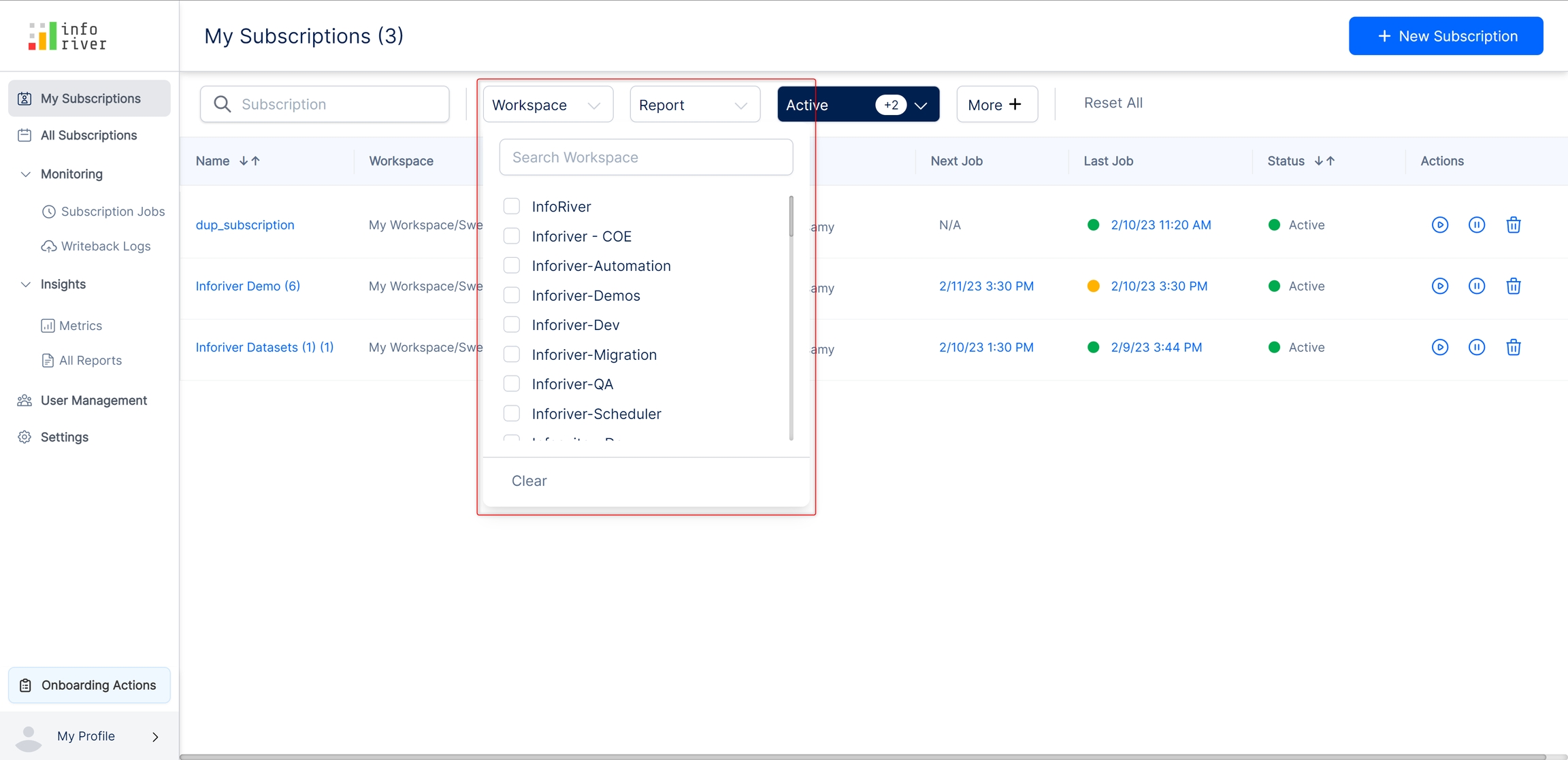Viewport: 1568px width, 760px height.
Task: Open Subscription Jobs in sidebar
Action: pos(112,212)
